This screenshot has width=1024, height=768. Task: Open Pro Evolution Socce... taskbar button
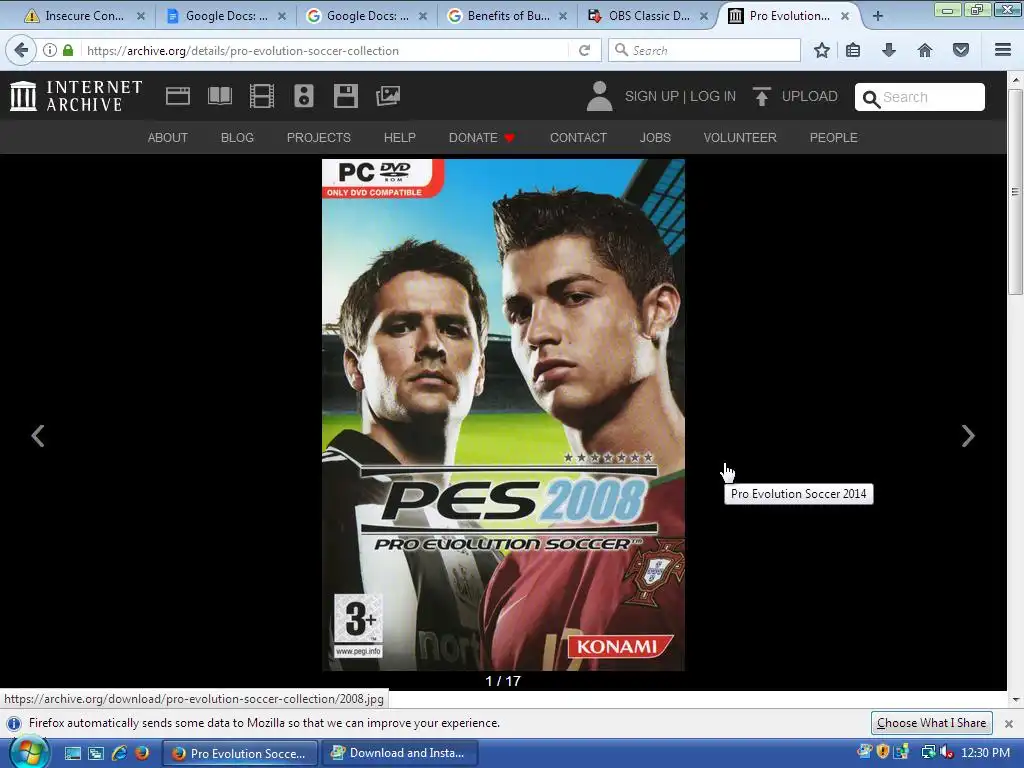[239, 753]
